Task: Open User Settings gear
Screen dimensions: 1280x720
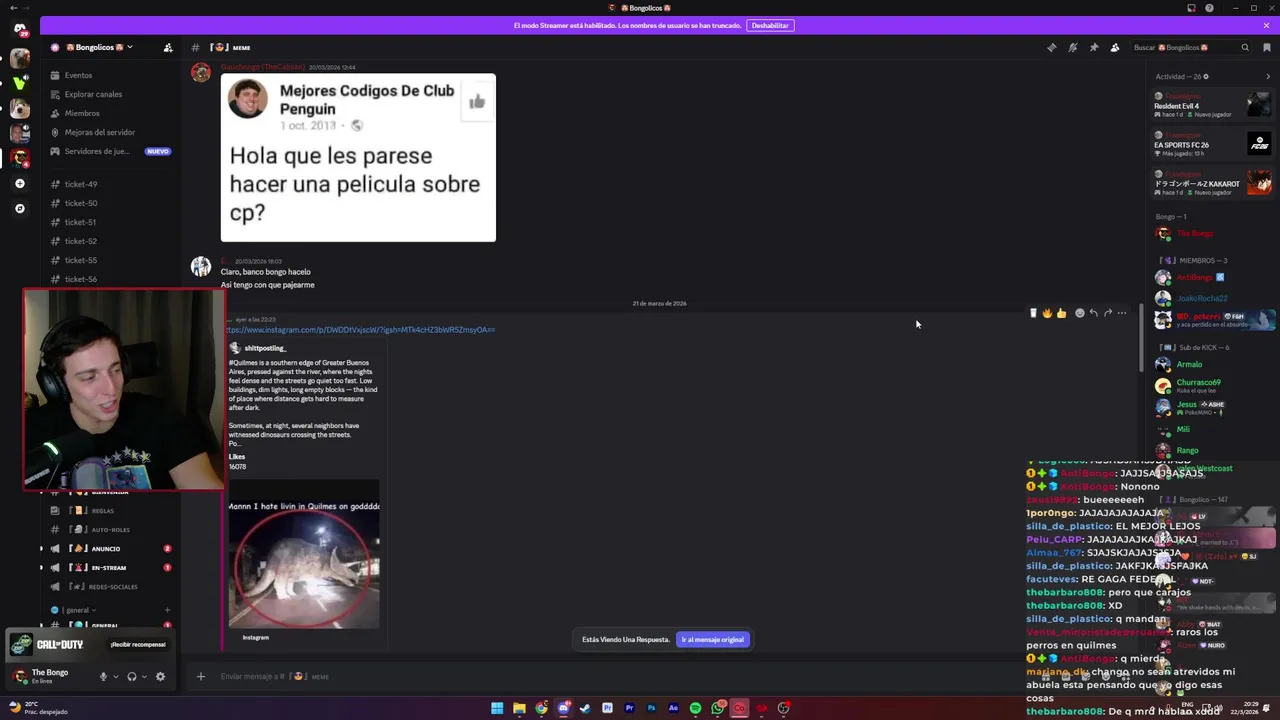Action: (160, 676)
